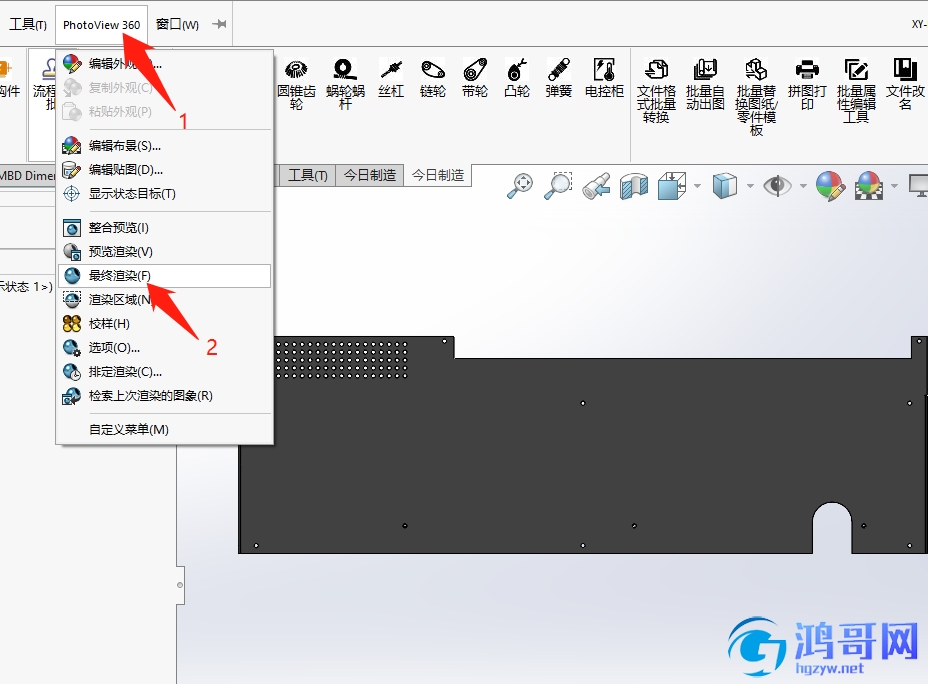Screen dimensions: 928x684
Task: Select 渲染区域(N) render region entry
Action: pyautogui.click(x=165, y=299)
